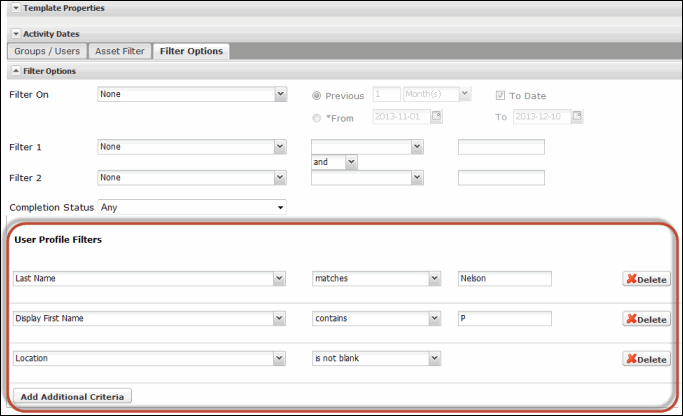
Task: Select the Previous radio button
Action: pyautogui.click(x=317, y=96)
